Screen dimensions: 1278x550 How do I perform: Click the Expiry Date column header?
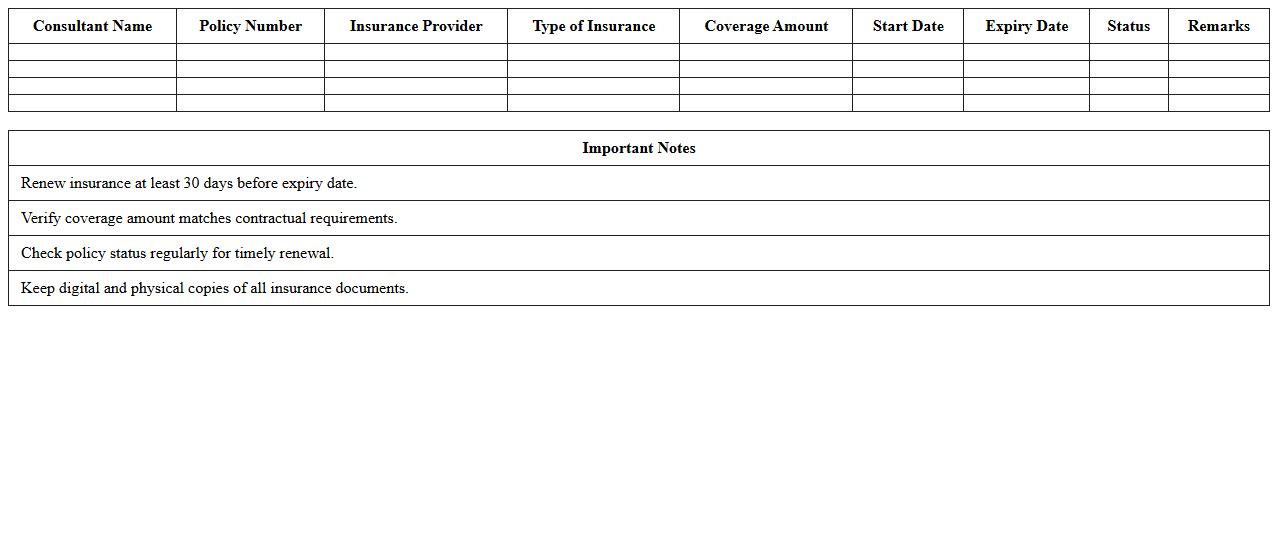pos(1026,26)
